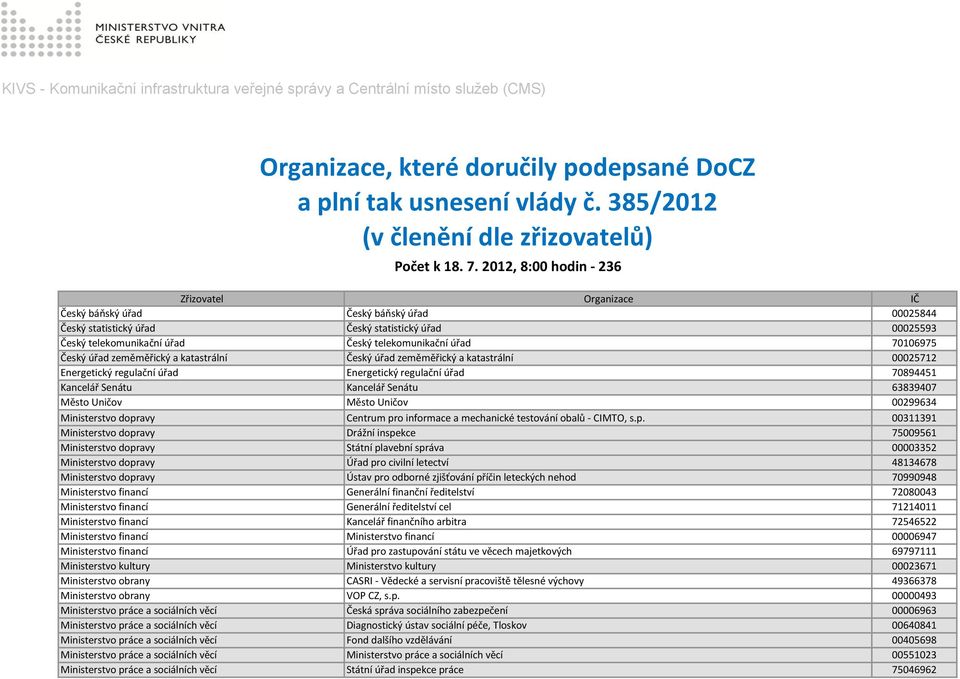Click the subtitle "(v členění dle zřizovatelů)"

pyautogui.click(x=508, y=237)
